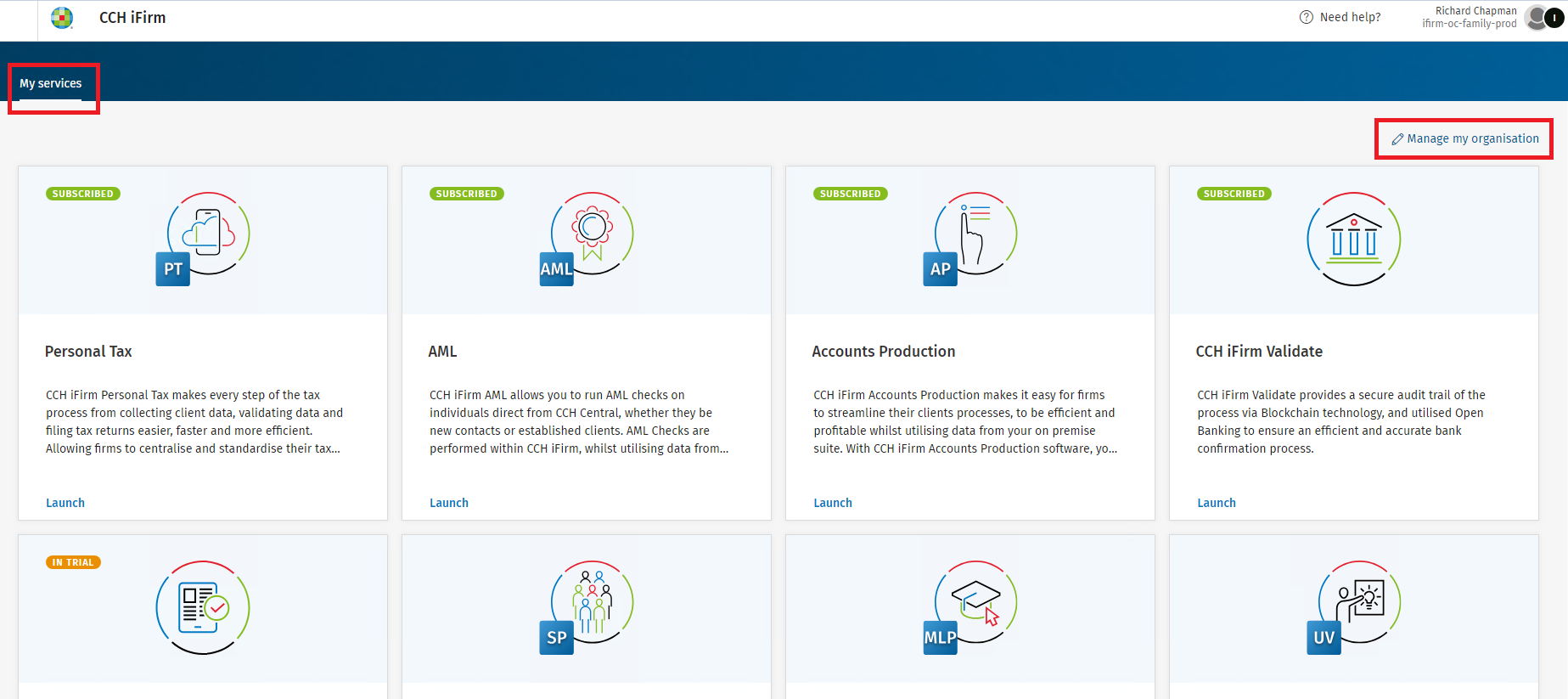Click Subscribed badge on Personal Tax card

tap(83, 194)
